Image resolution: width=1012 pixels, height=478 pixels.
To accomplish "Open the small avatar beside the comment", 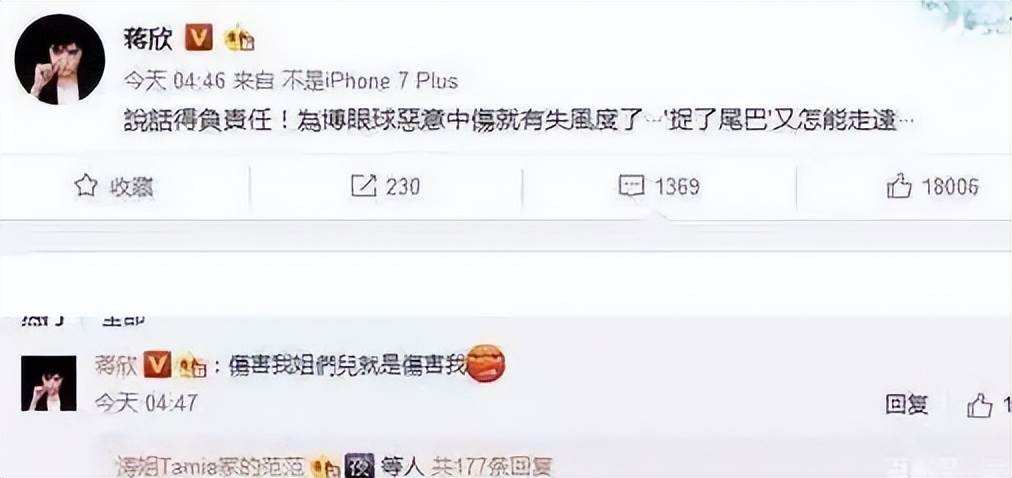I will pyautogui.click(x=48, y=383).
